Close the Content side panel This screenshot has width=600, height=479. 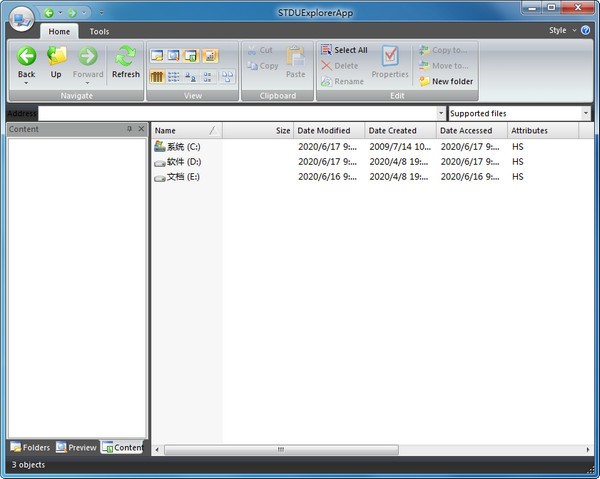(x=141, y=129)
